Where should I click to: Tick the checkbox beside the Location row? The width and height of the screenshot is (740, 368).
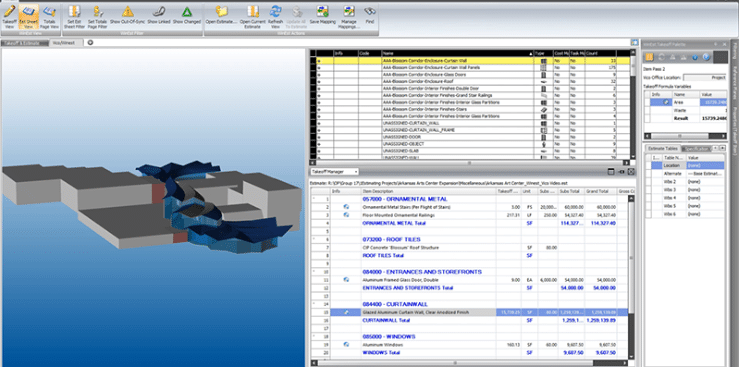coord(648,166)
